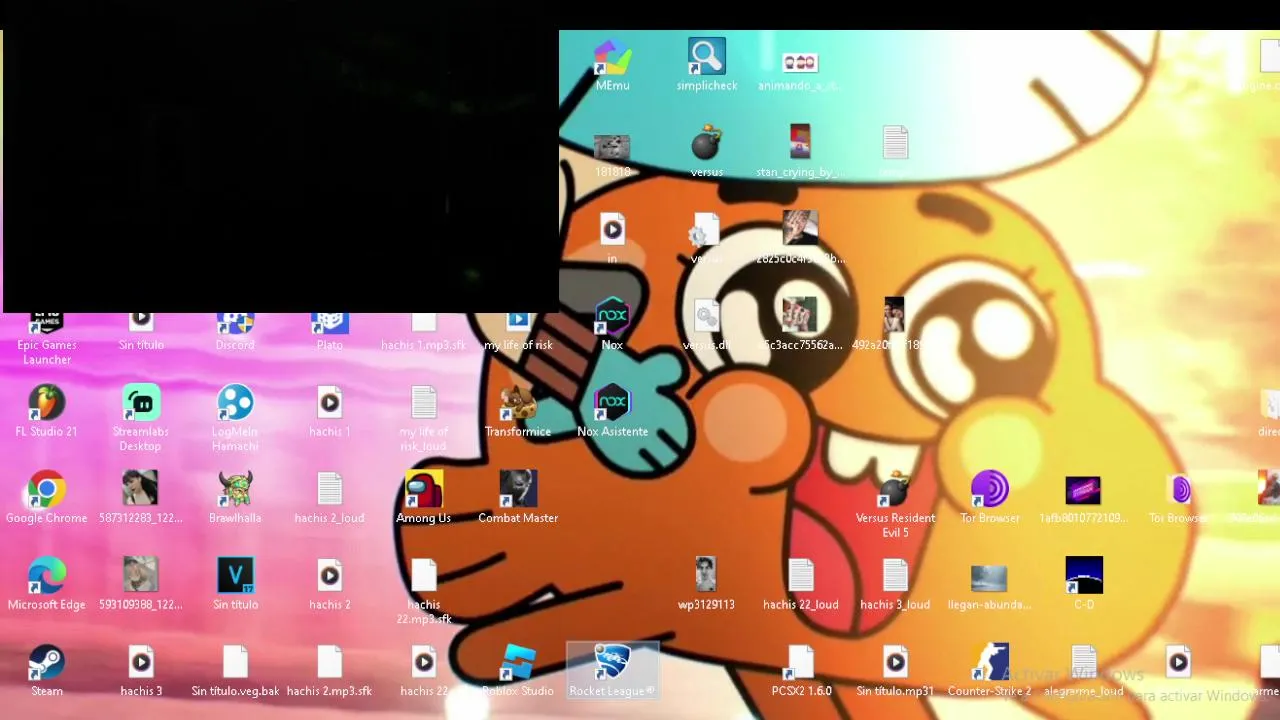The height and width of the screenshot is (720, 1280).
Task: Launch Microsoft Edge
Action: 46,583
